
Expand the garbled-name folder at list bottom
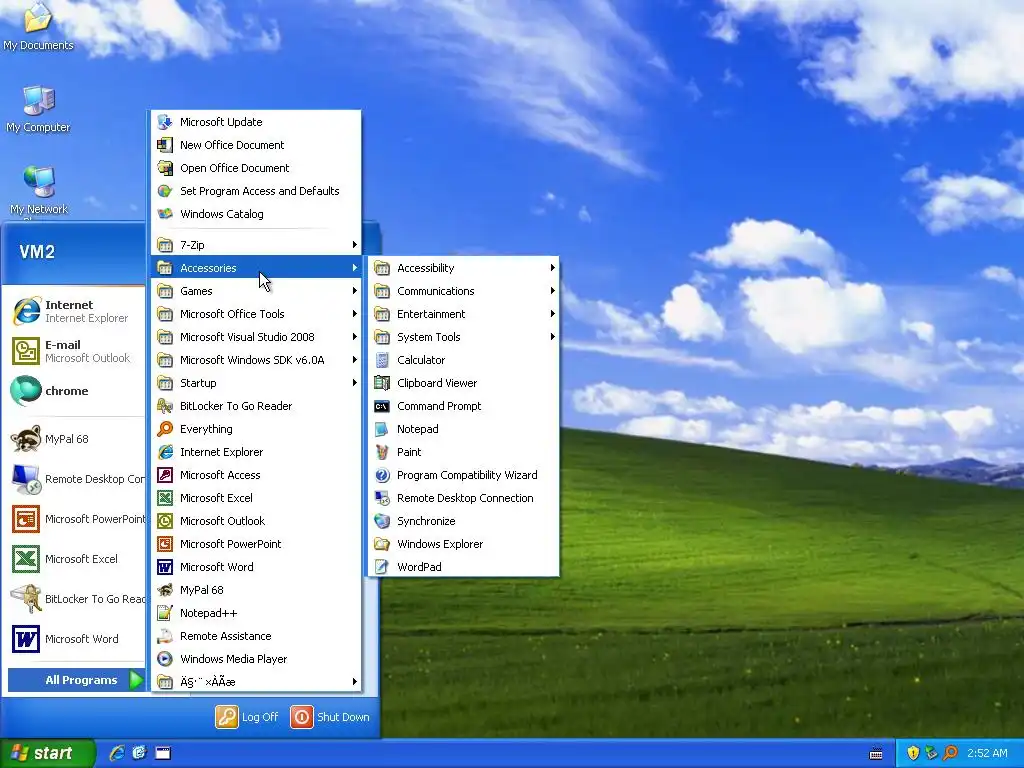256,682
